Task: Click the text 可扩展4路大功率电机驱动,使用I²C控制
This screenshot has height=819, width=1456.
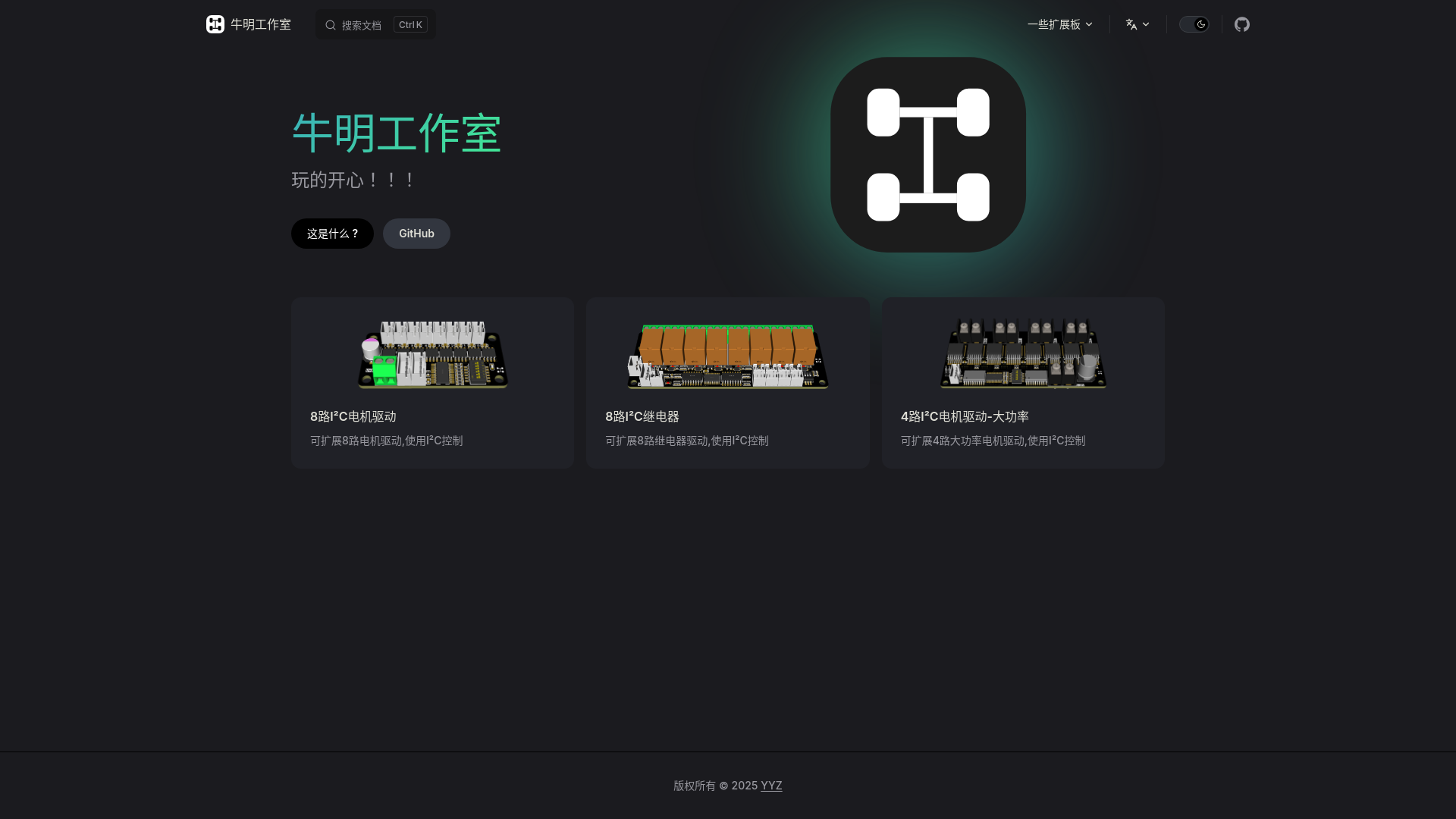Action: pos(993,441)
